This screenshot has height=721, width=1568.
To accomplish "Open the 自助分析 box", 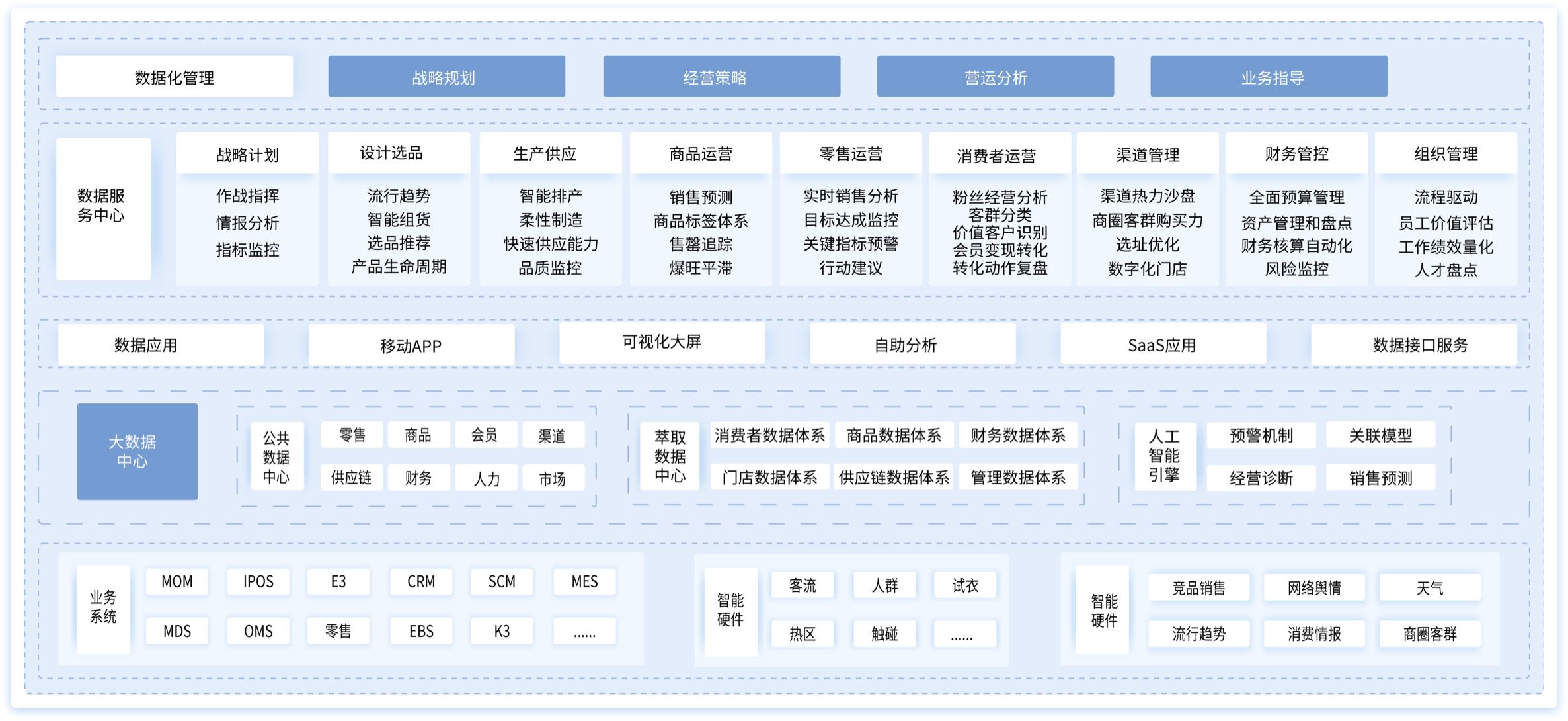I will click(912, 344).
